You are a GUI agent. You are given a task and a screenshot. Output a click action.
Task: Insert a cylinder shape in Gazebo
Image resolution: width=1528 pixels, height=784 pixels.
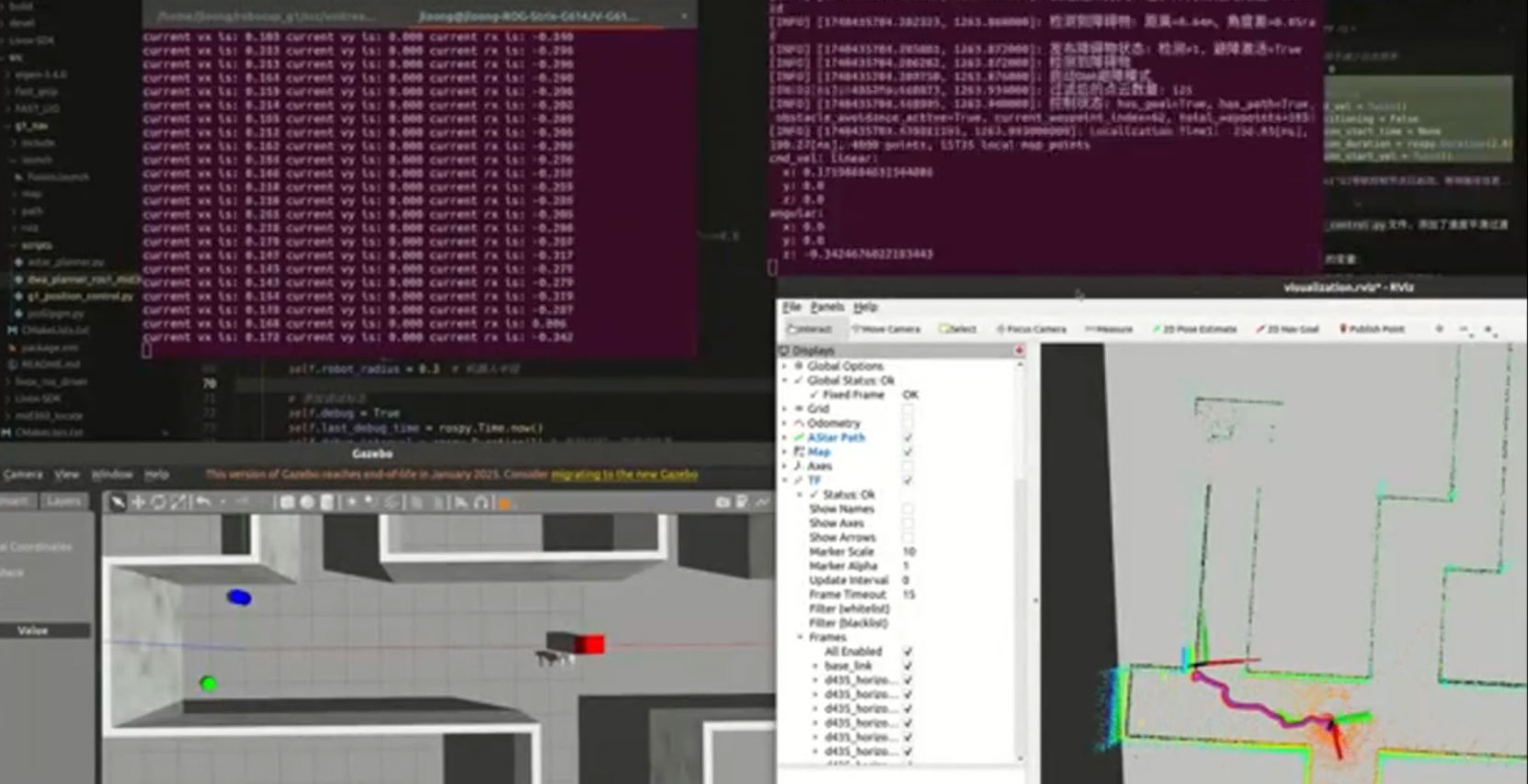coord(327,502)
